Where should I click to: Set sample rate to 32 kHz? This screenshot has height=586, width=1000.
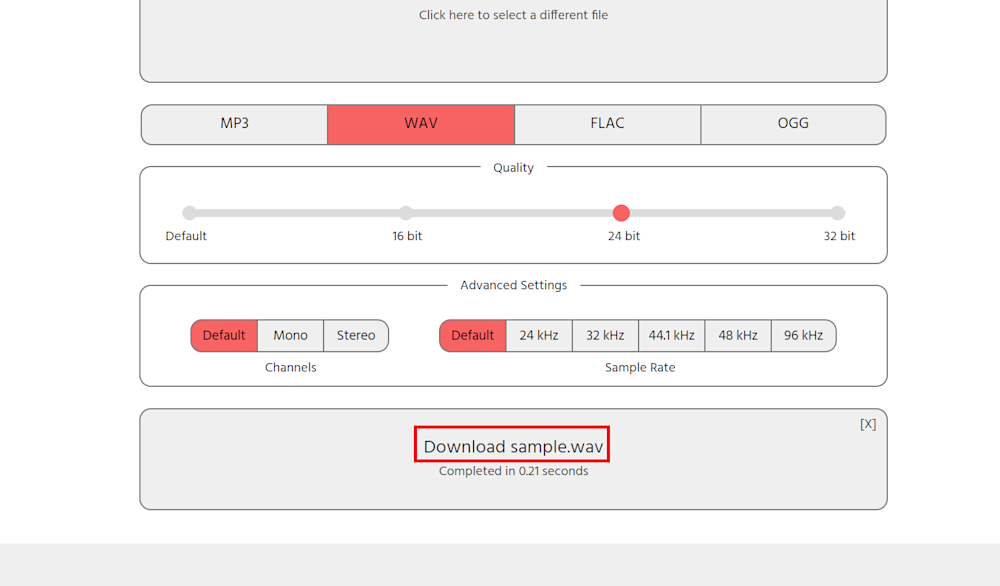click(605, 335)
